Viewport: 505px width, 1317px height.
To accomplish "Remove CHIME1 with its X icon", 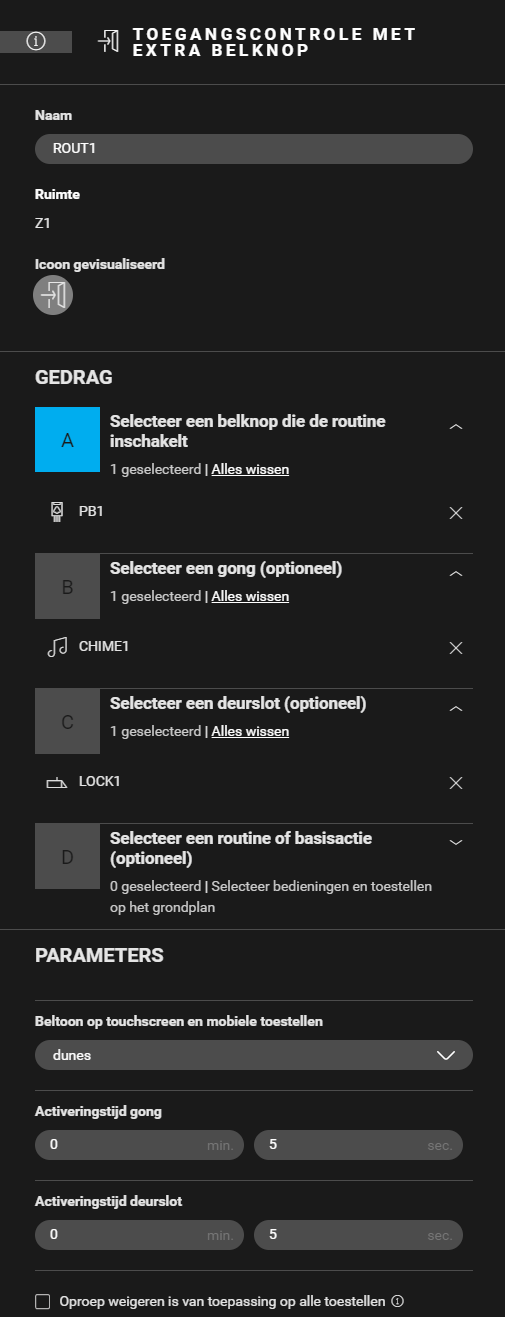I will (x=456, y=648).
